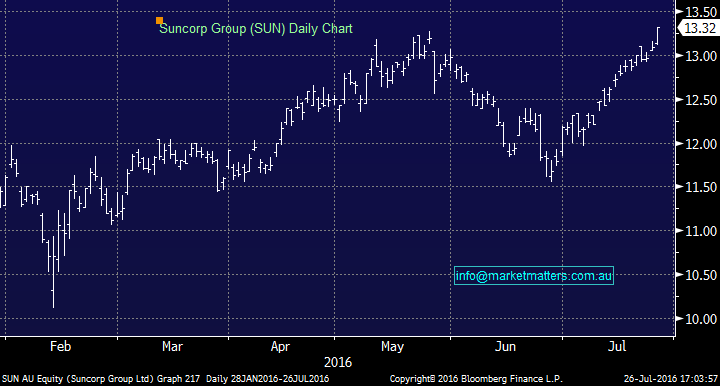This screenshot has height=386, width=720.
Task: Select the Mar month label on time axis
Action: tap(172, 347)
